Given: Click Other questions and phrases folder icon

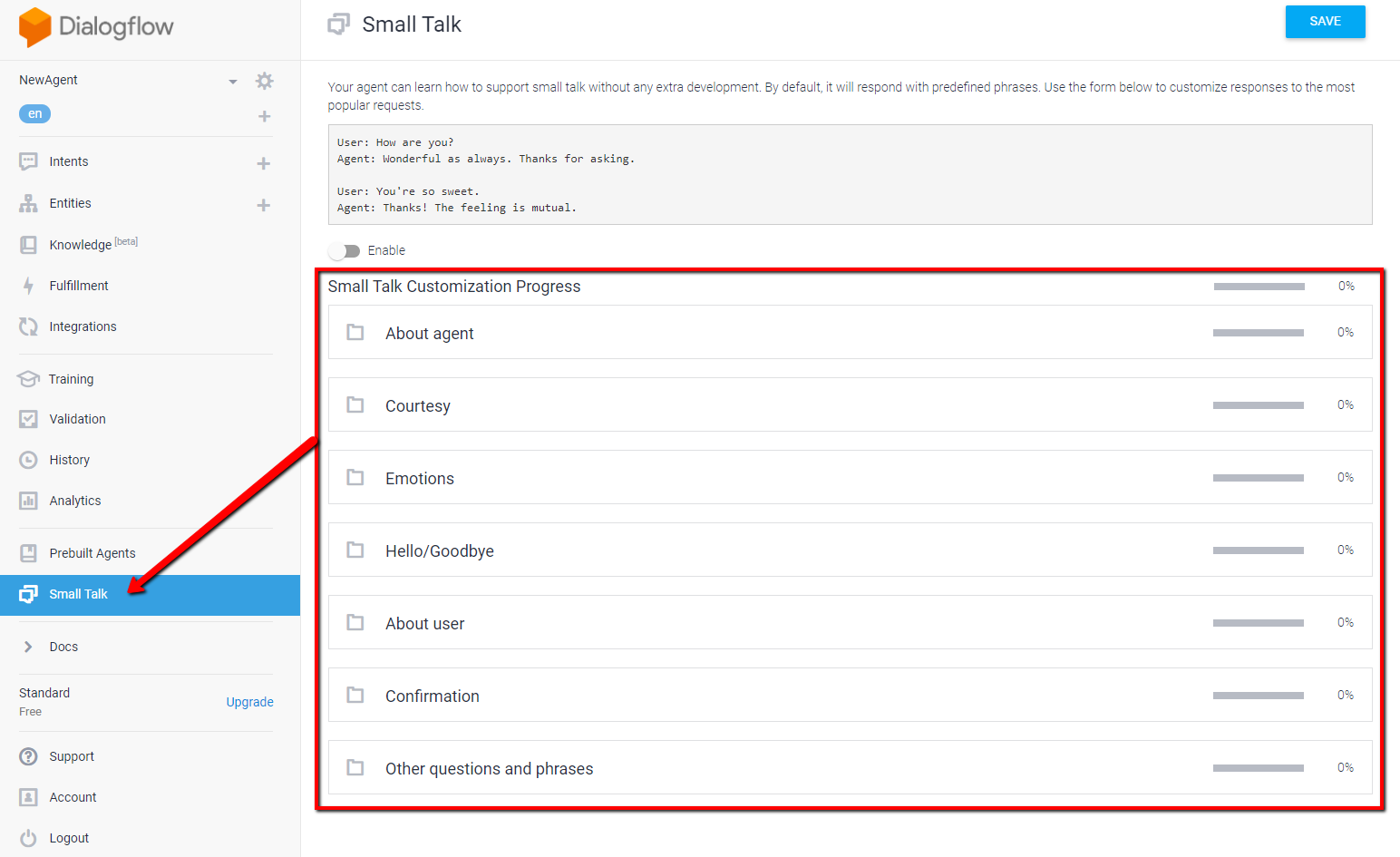Looking at the screenshot, I should coord(355,767).
